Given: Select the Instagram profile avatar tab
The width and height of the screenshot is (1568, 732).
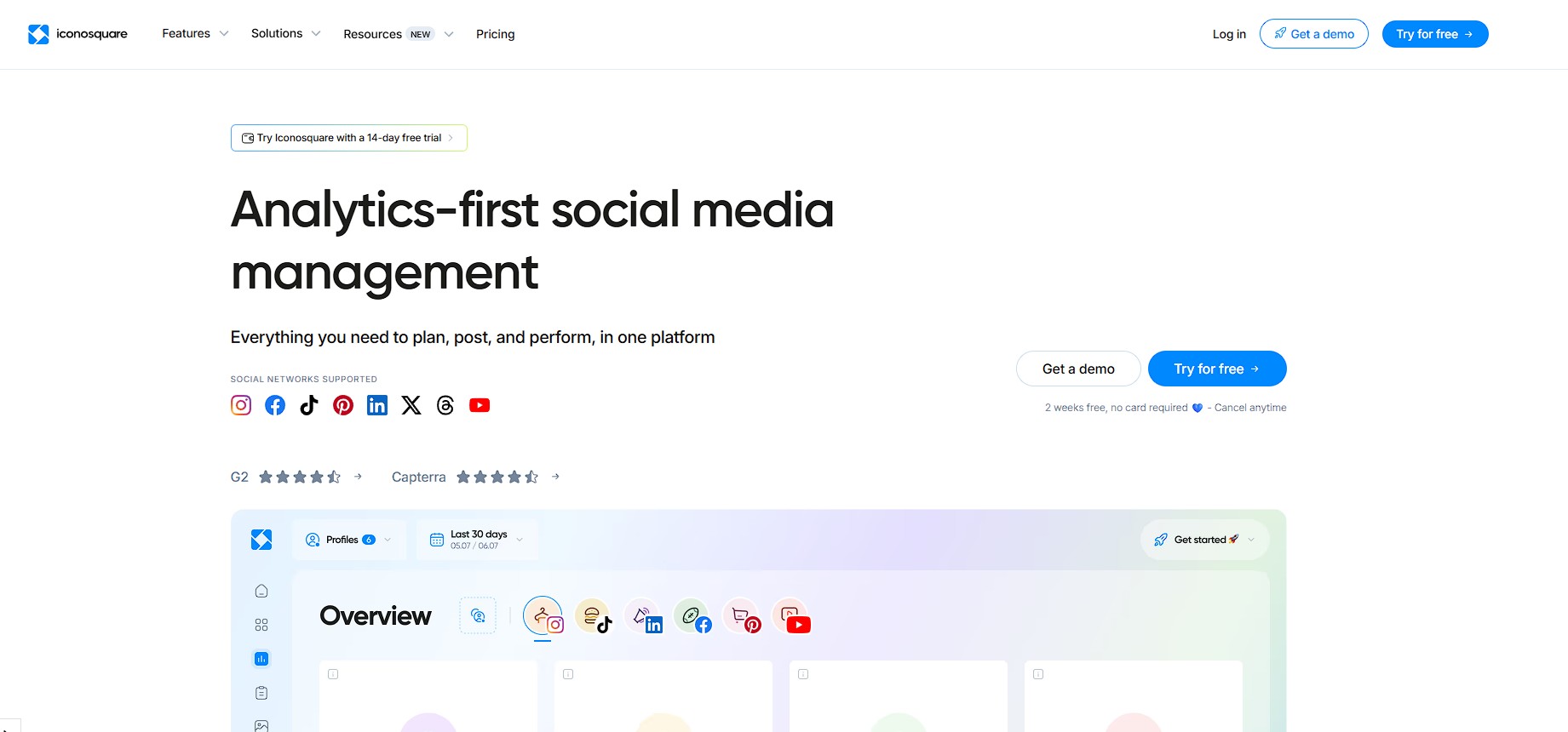Looking at the screenshot, I should pos(543,616).
